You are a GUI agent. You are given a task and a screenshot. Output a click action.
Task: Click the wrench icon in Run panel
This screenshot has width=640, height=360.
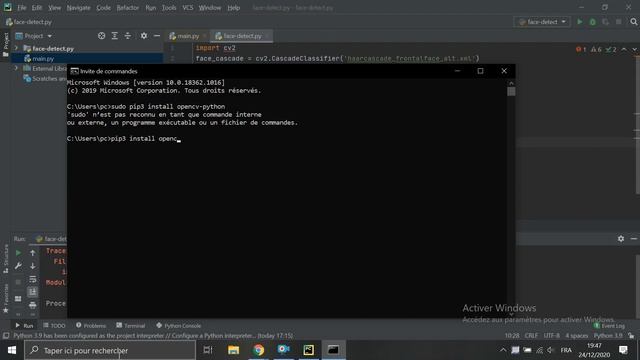coord(18,266)
